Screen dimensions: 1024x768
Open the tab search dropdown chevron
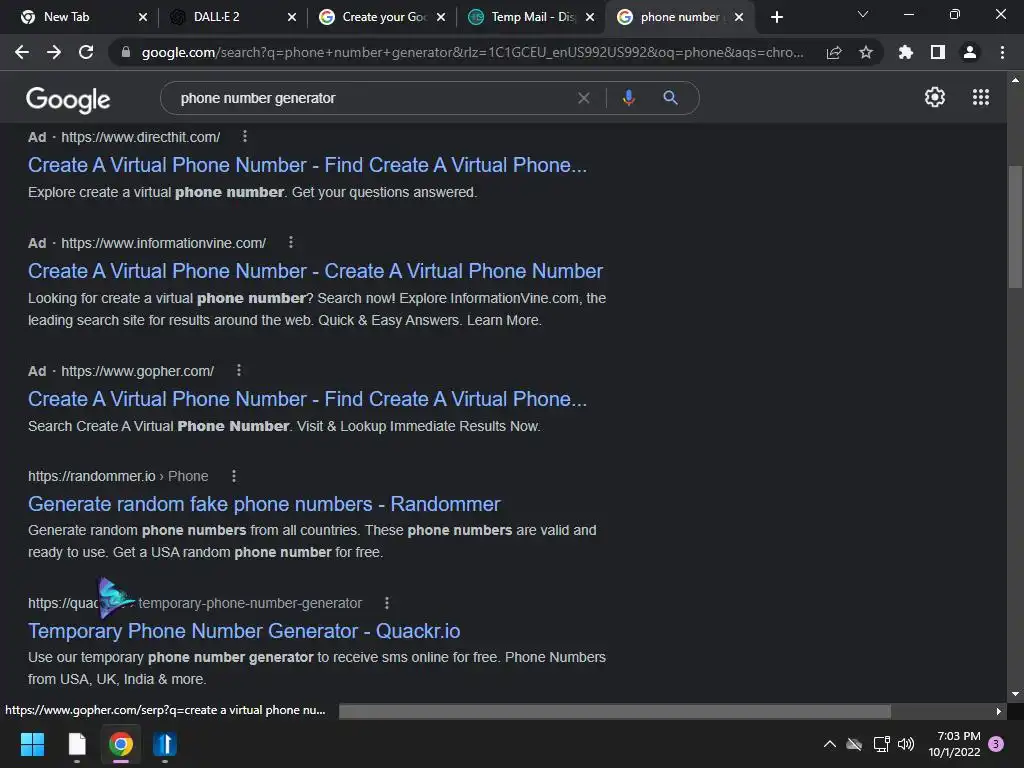[863, 14]
